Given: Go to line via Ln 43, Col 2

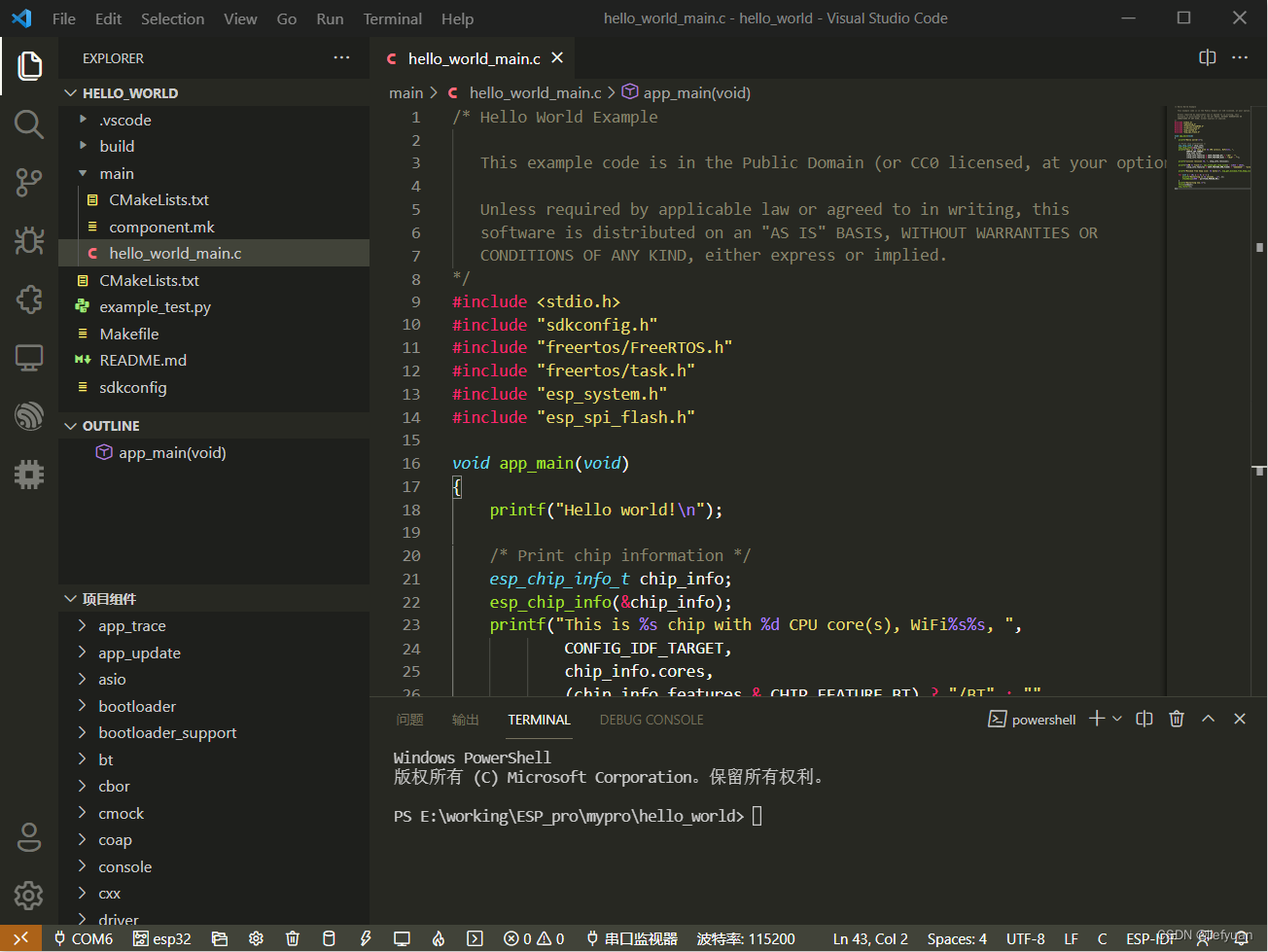Looking at the screenshot, I should tap(870, 938).
